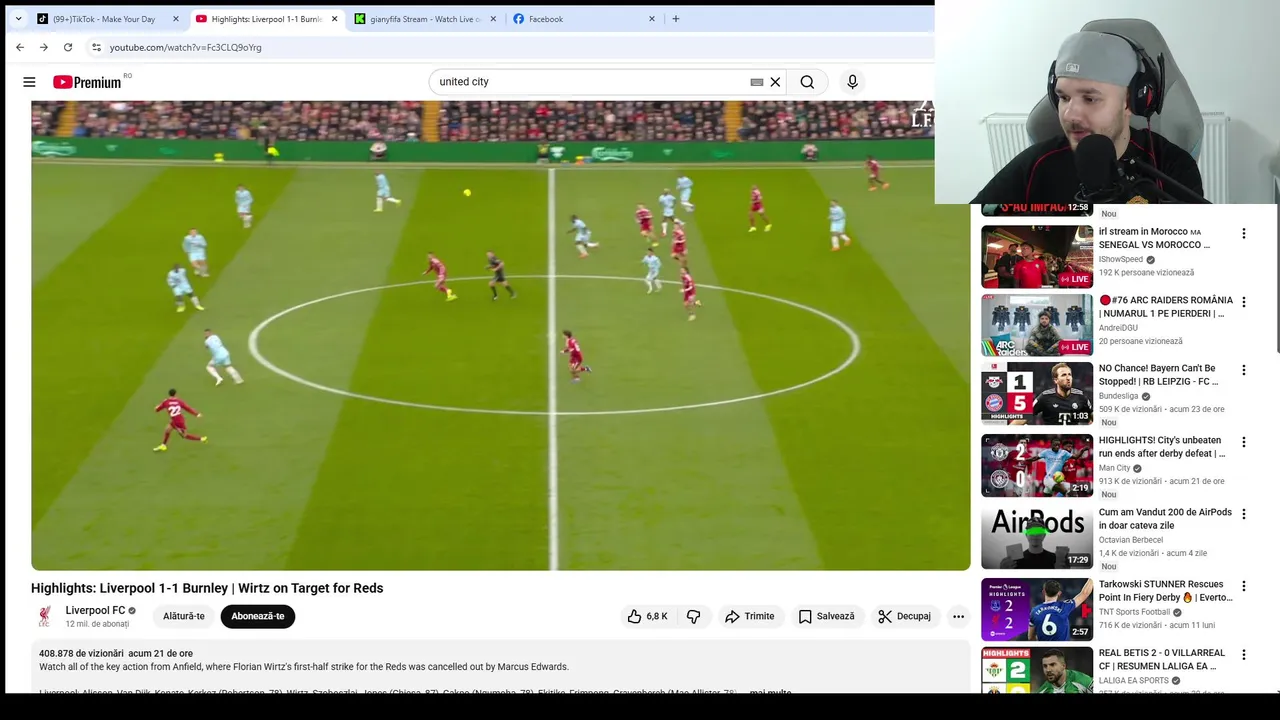The width and height of the screenshot is (1280, 720).
Task: Open Man City derby highlights thumbnail
Action: pyautogui.click(x=1037, y=465)
